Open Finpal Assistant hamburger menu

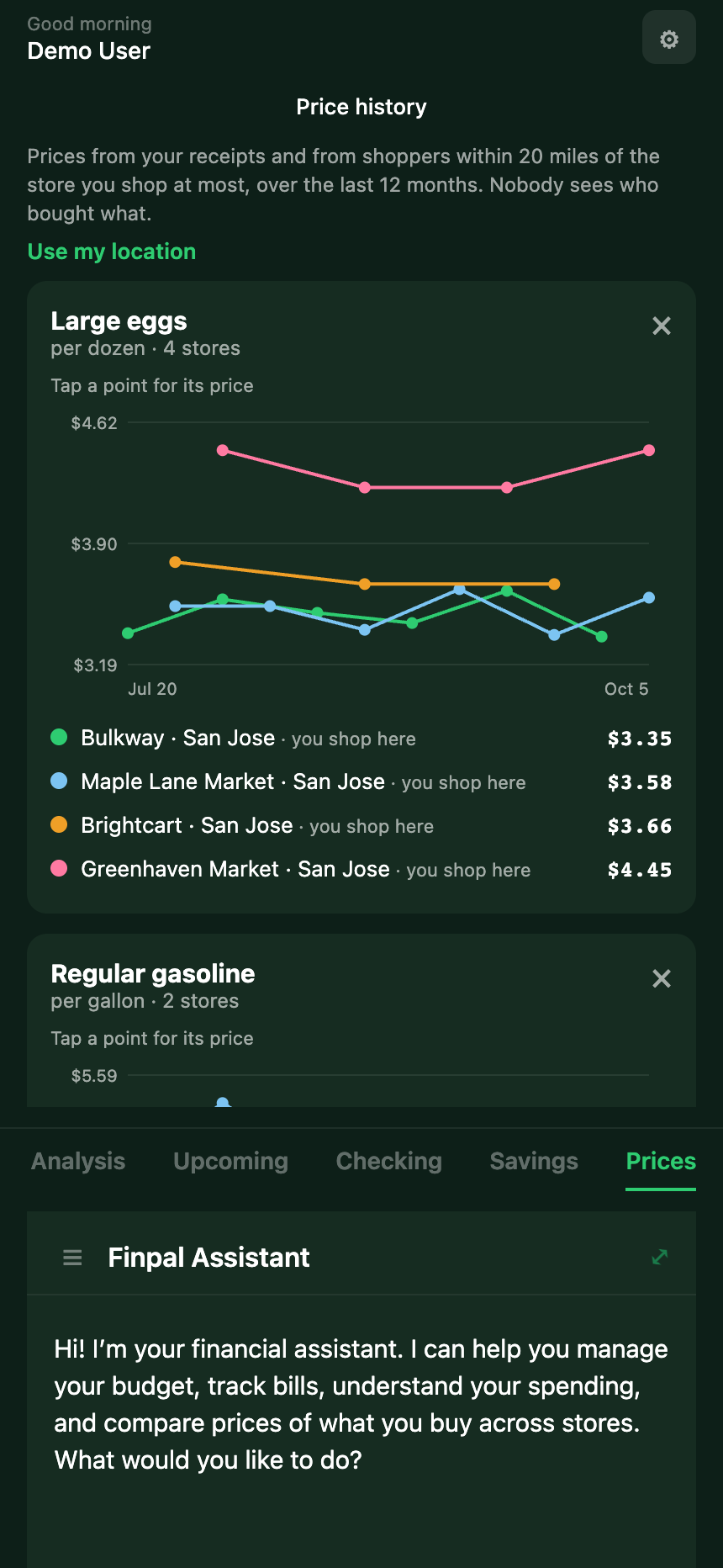coord(72,1258)
